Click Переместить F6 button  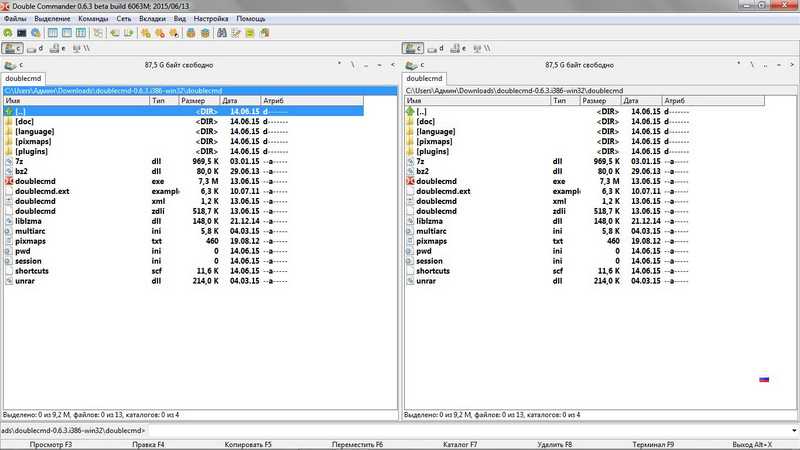pos(357,445)
